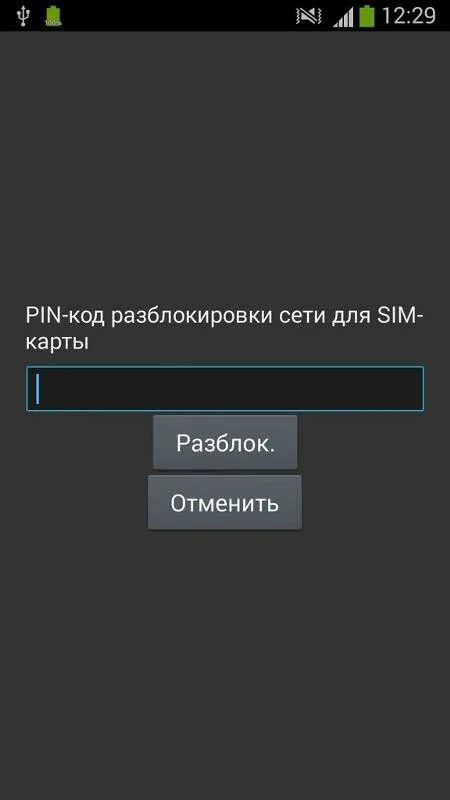Viewport: 450px width, 800px height.
Task: Tap the battery level icon beside the clock
Action: point(367,16)
